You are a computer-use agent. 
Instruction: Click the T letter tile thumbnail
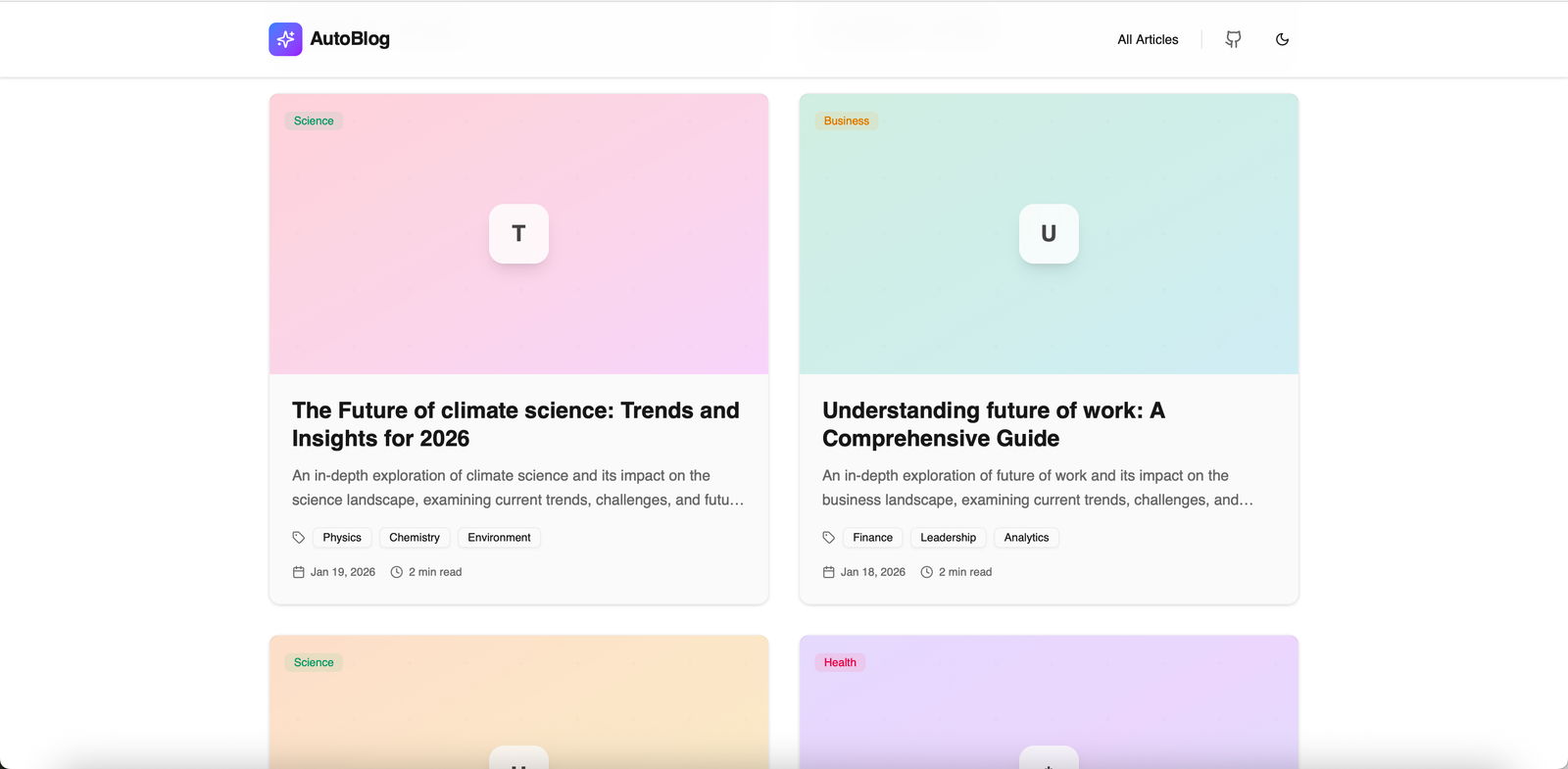click(518, 233)
